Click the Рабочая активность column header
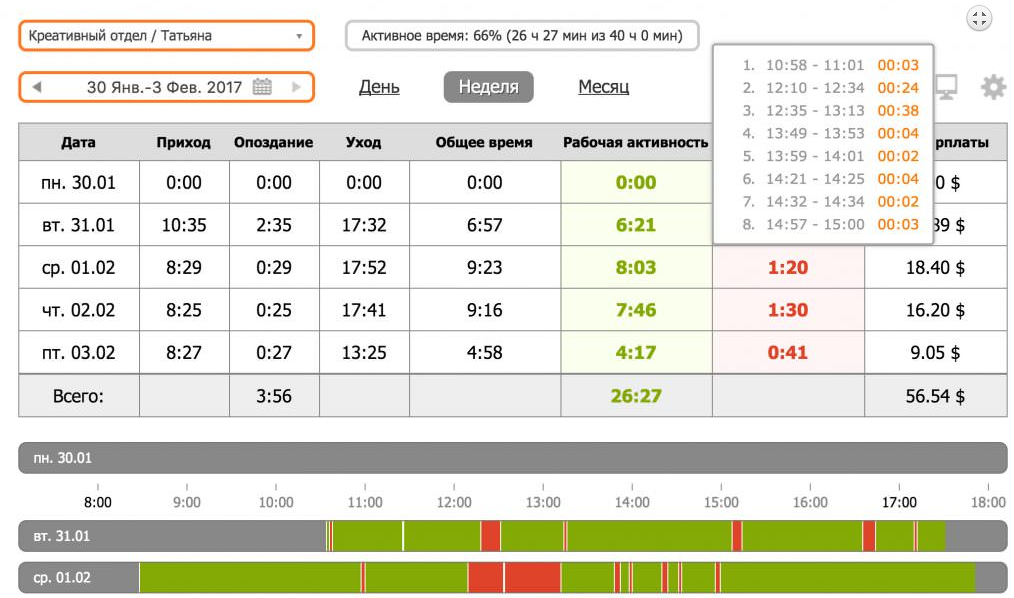 (636, 142)
